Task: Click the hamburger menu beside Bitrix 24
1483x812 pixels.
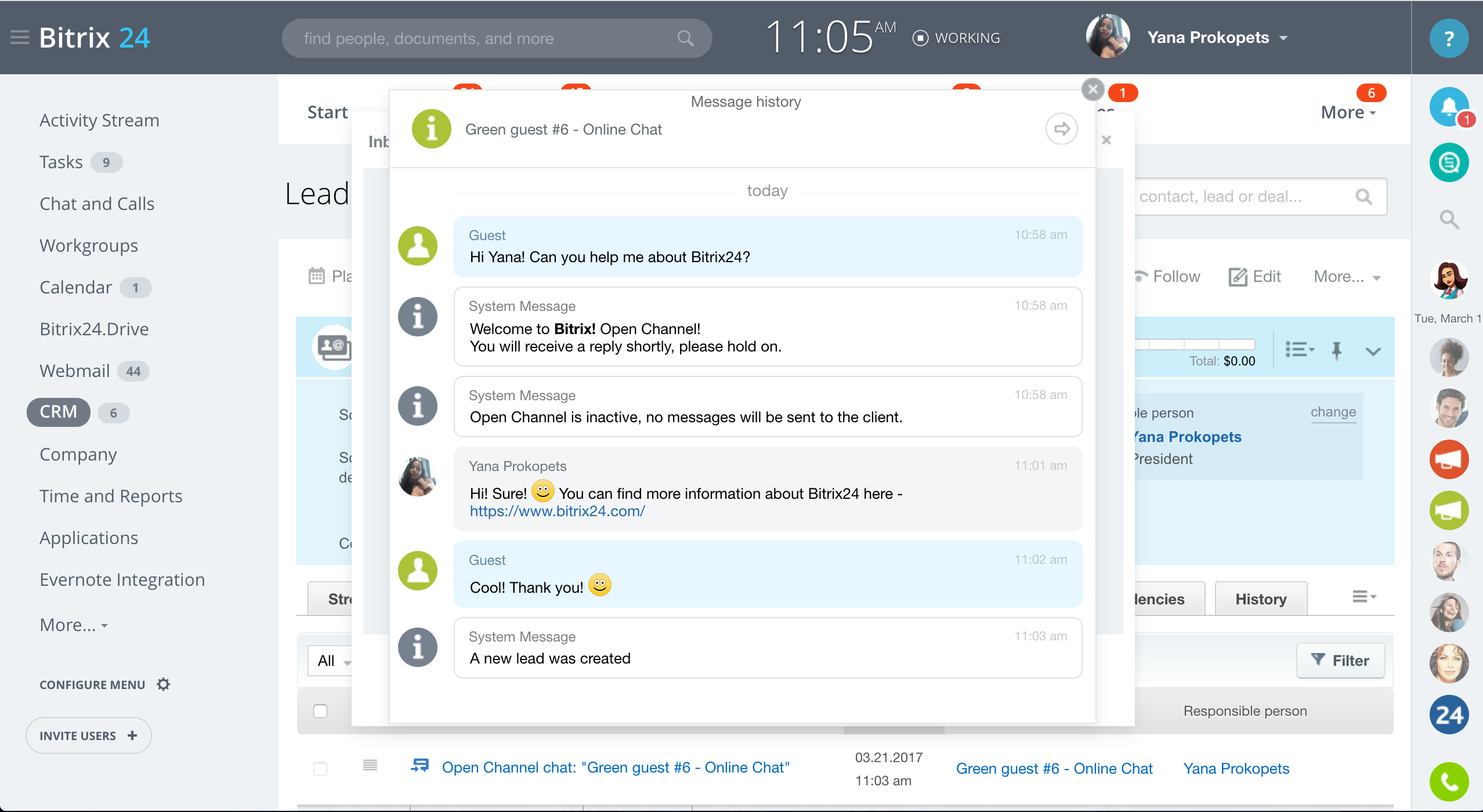Action: (20, 38)
